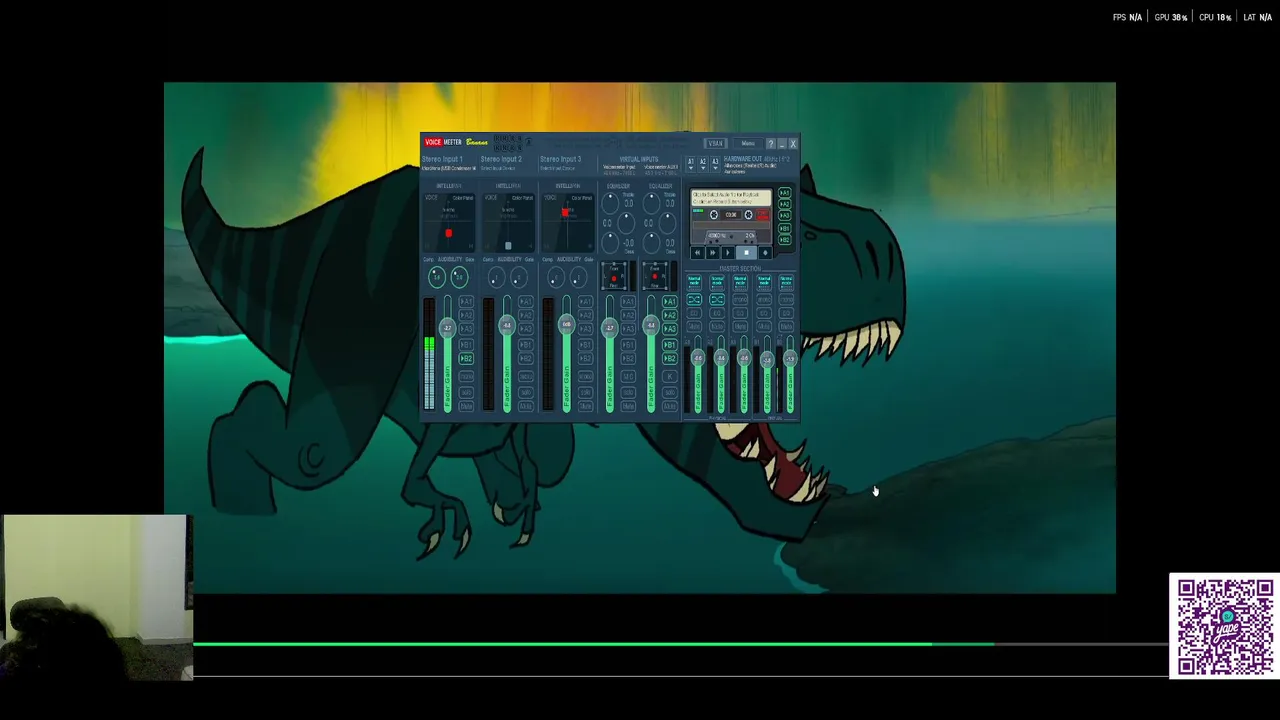Screen dimensions: 1280x720
Task: Click the webcam overlay thumbnail
Action: [96, 598]
